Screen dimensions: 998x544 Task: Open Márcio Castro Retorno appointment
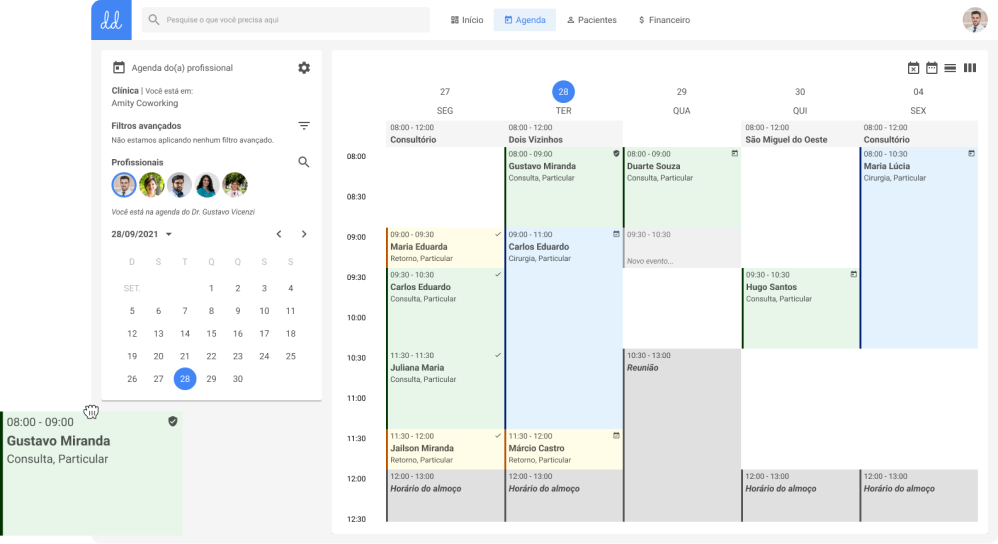(x=563, y=449)
